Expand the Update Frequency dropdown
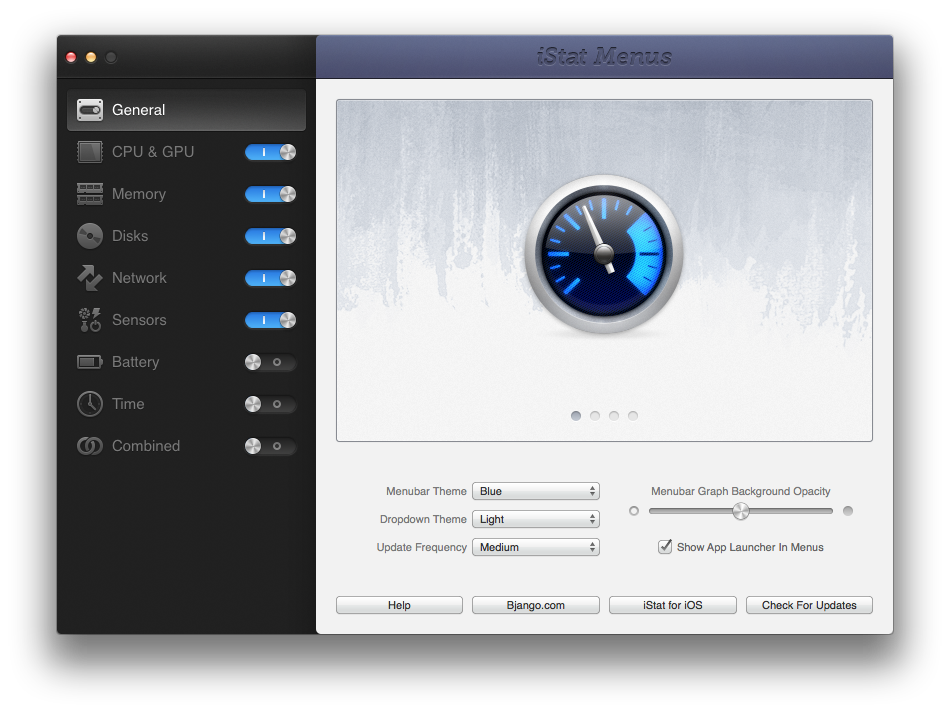This screenshot has width=950, height=713. pos(535,547)
